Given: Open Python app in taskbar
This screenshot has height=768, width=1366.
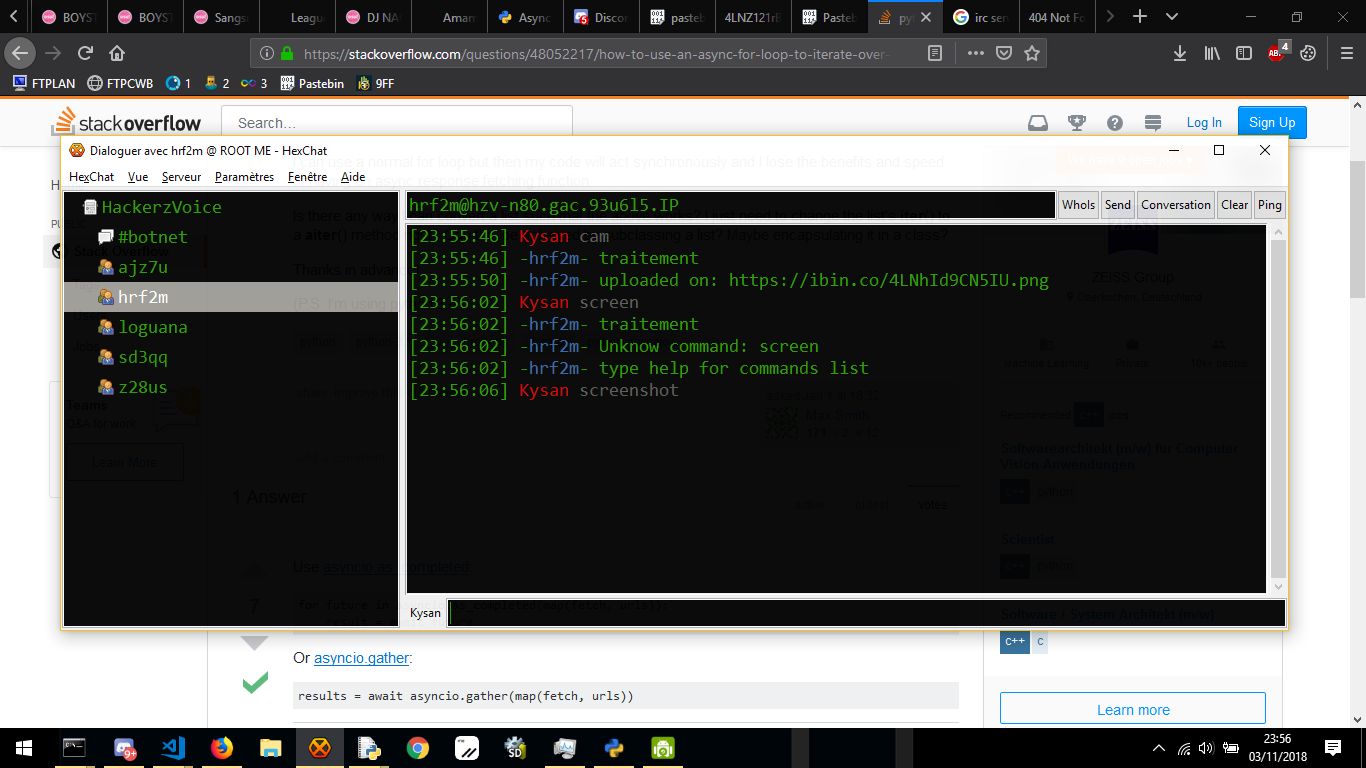Looking at the screenshot, I should click(614, 747).
